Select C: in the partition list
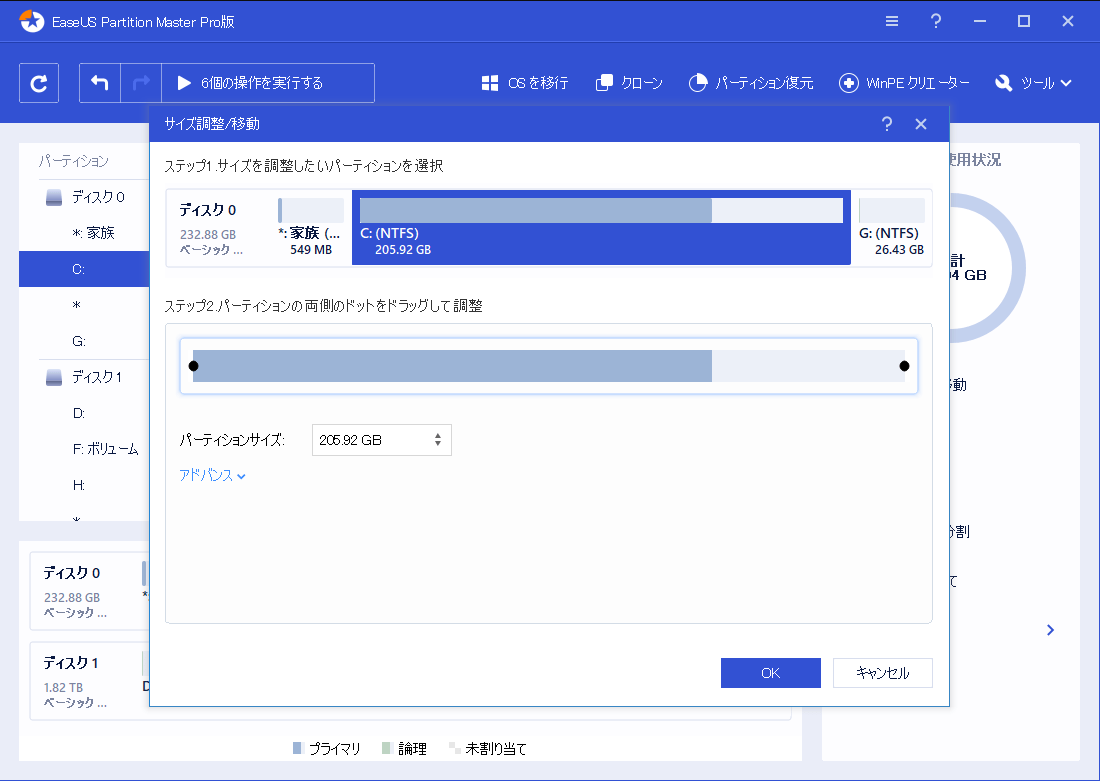 pos(84,269)
